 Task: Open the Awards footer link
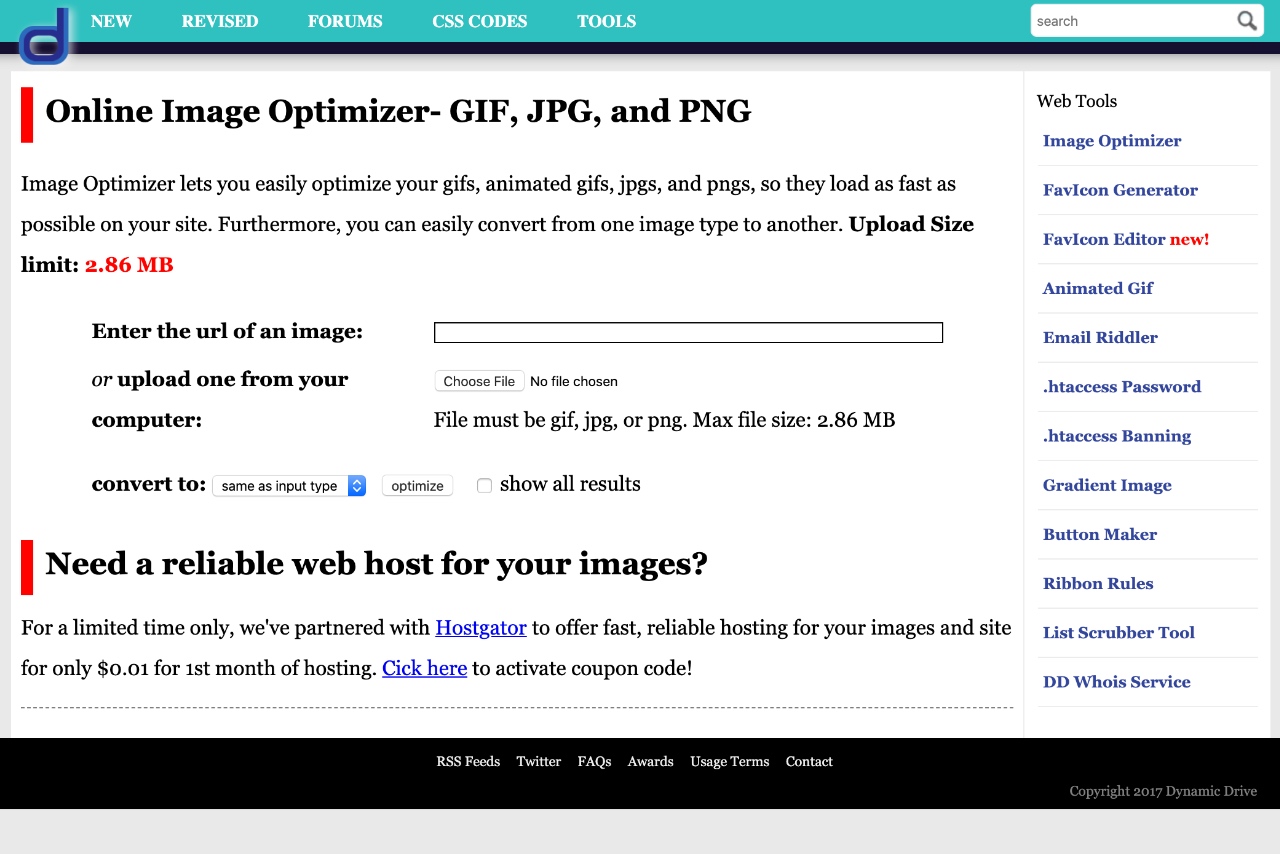(651, 762)
